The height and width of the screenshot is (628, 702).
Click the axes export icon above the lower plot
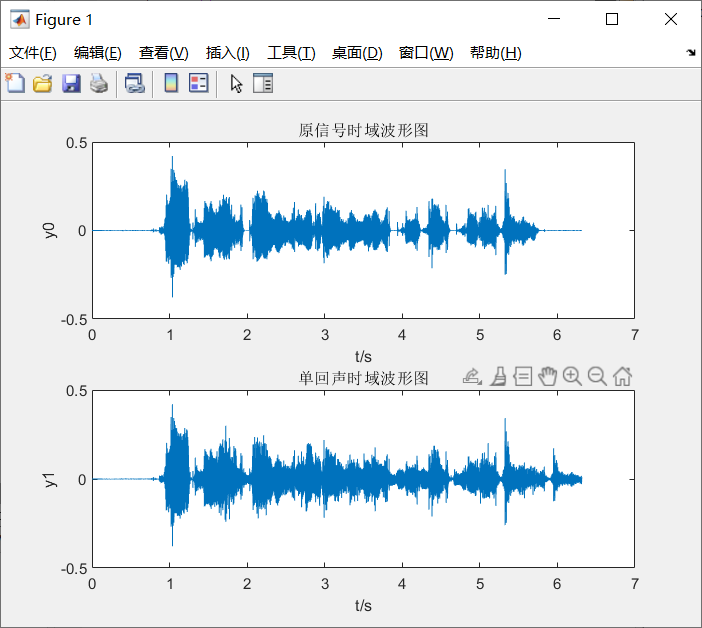pos(472,376)
